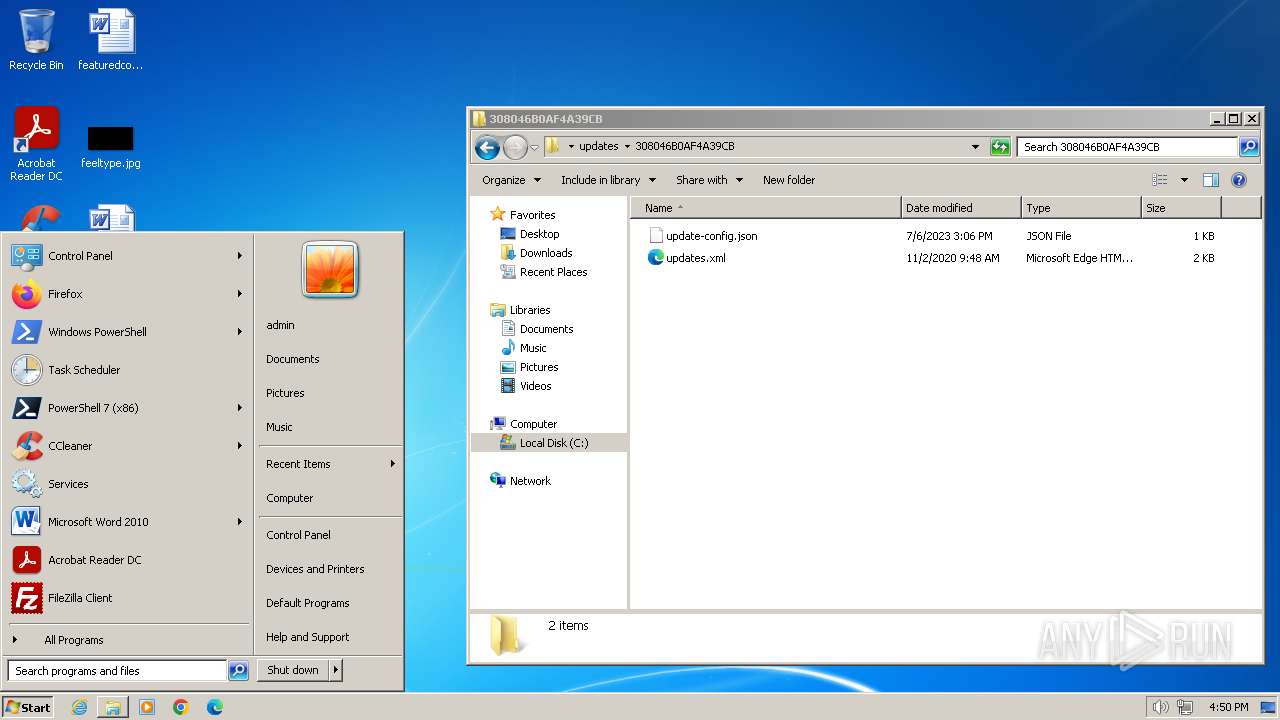Toggle the preview pane button

tap(1210, 180)
